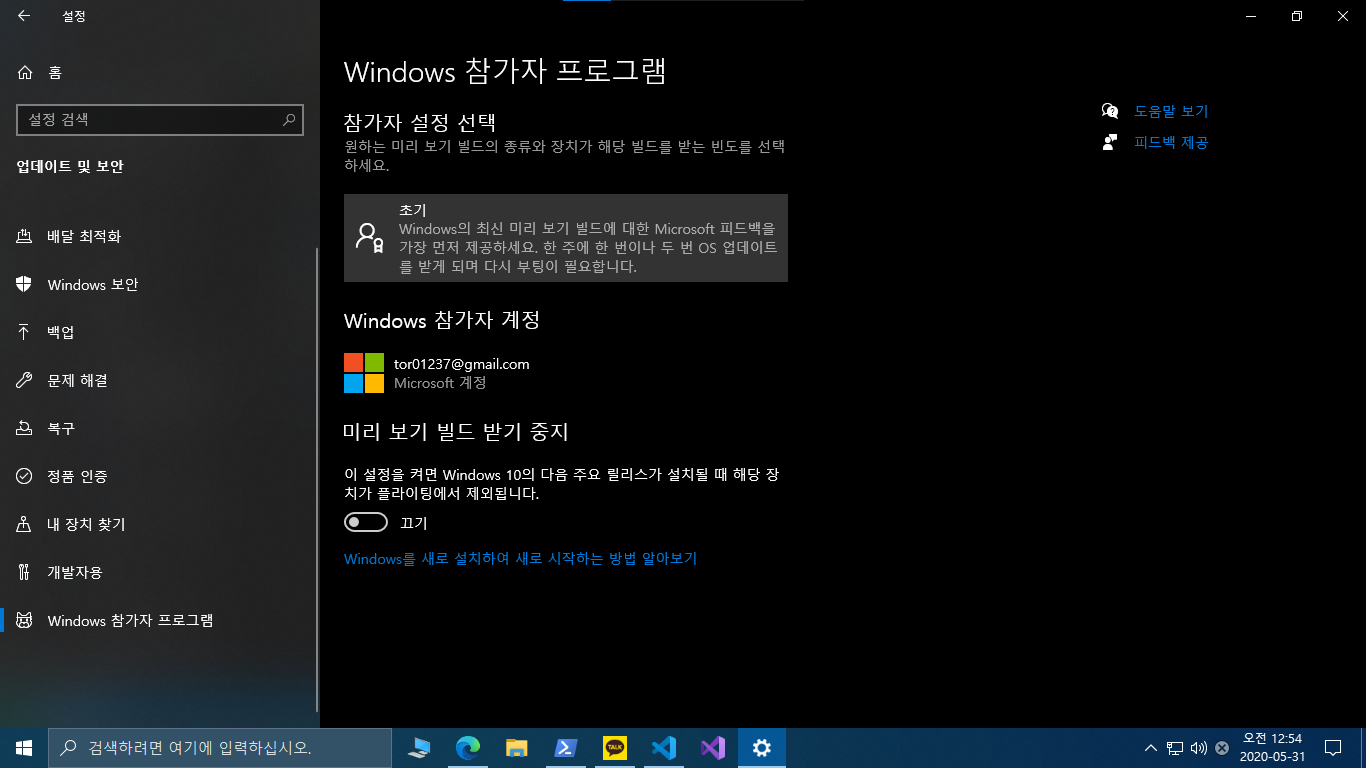Select the 복구 sidebar entry
Viewport: 1366px width, 768px height.
tap(160, 428)
